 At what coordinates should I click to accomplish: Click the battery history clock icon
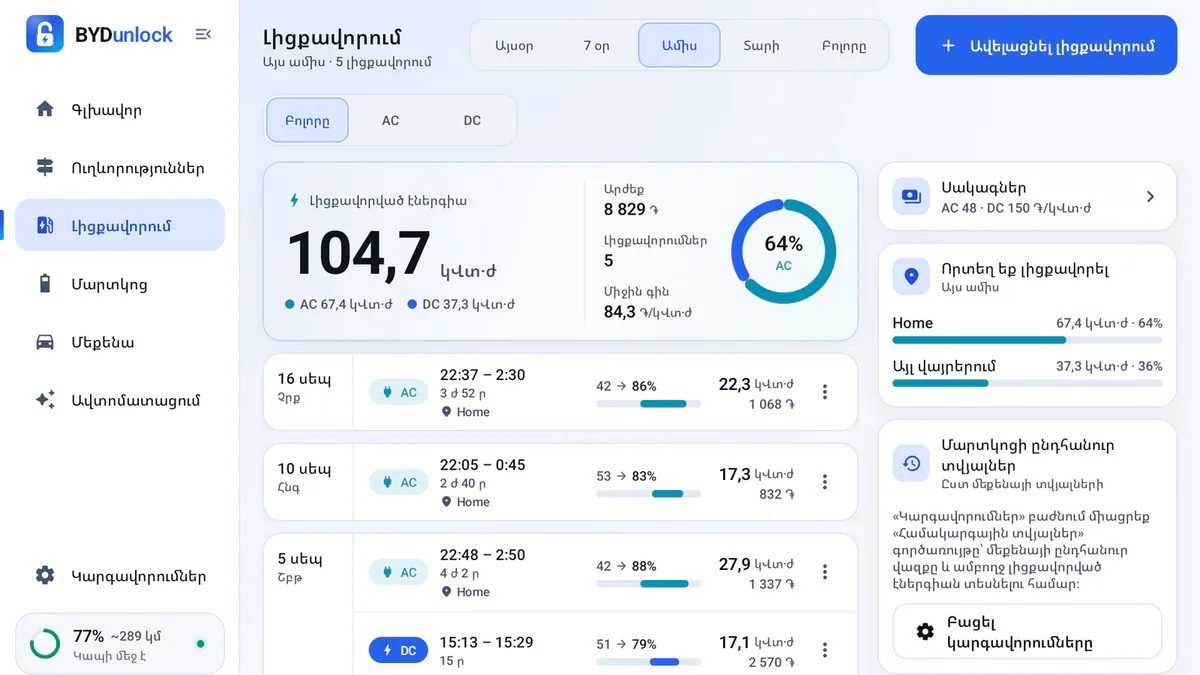coord(911,463)
